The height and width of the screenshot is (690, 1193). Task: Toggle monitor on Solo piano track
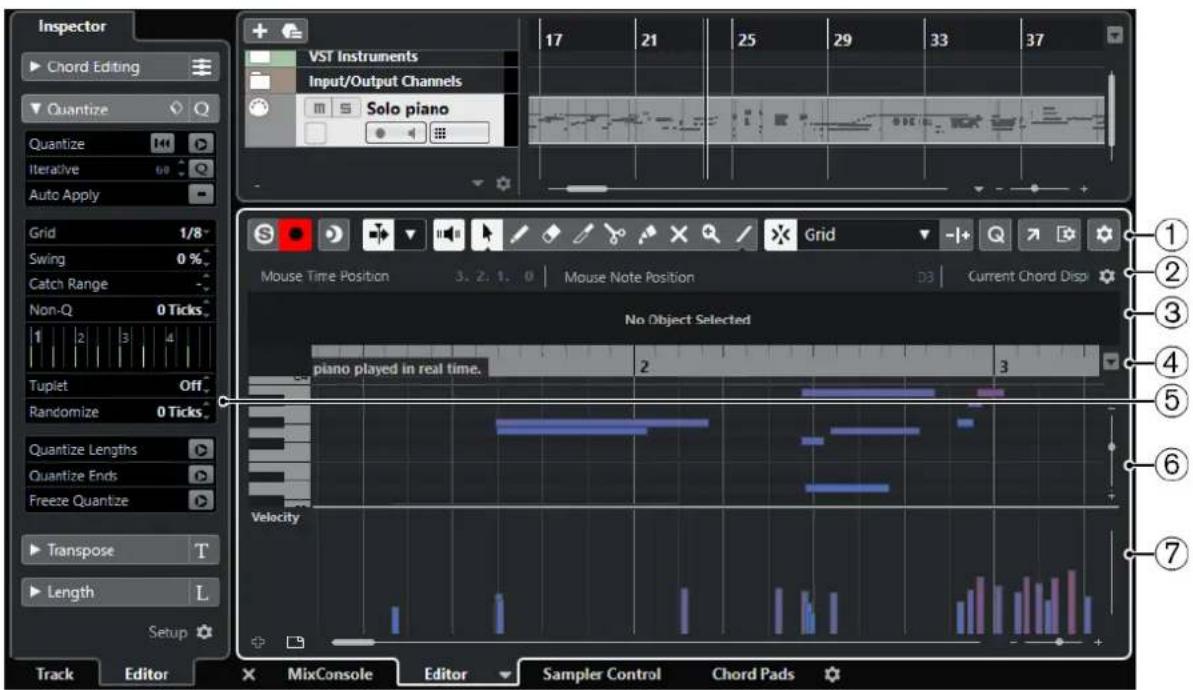[412, 134]
